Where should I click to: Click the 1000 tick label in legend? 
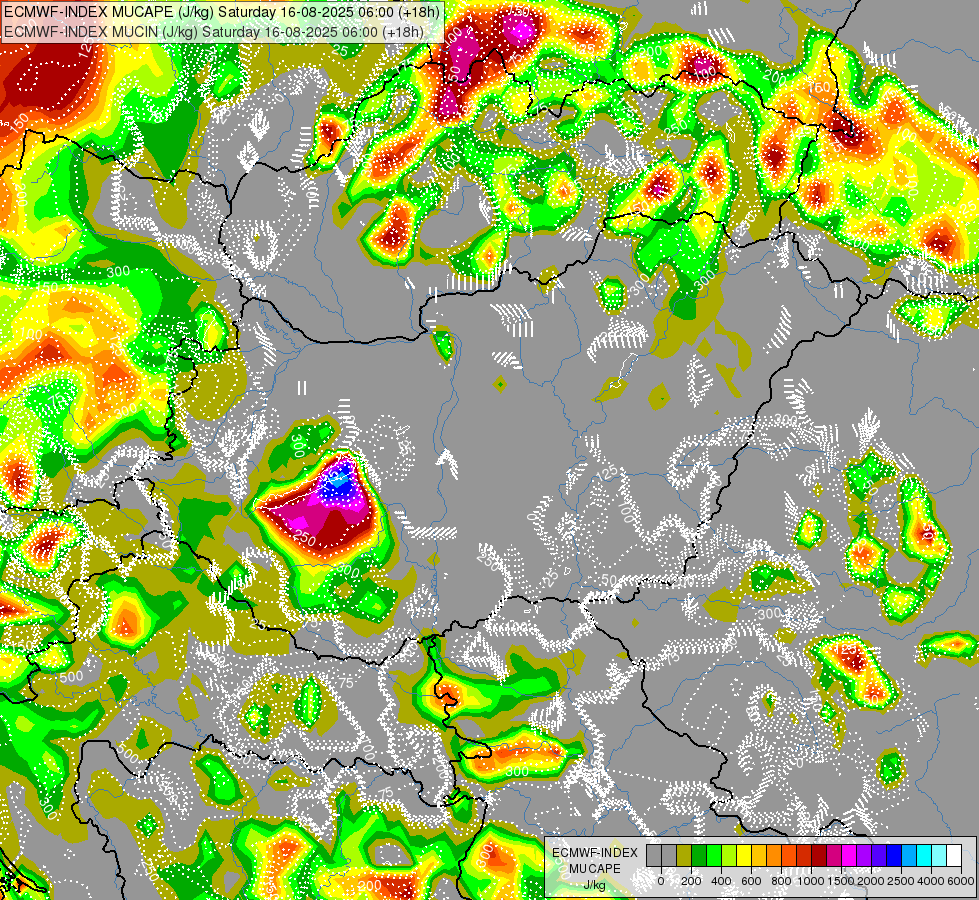tap(812, 881)
